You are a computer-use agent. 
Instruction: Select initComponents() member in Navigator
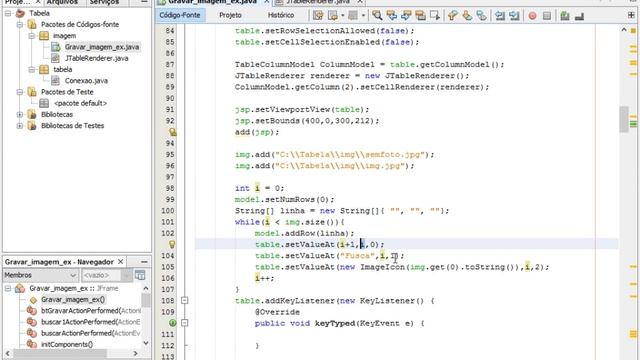67,344
